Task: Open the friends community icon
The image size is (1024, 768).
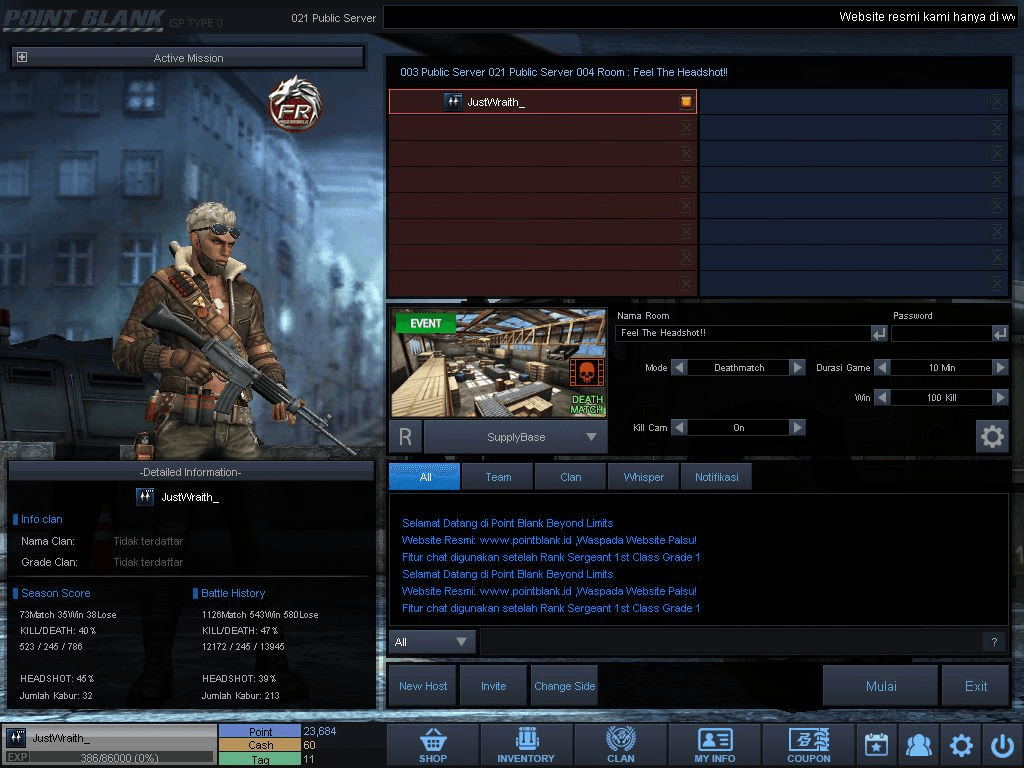Action: [x=919, y=744]
